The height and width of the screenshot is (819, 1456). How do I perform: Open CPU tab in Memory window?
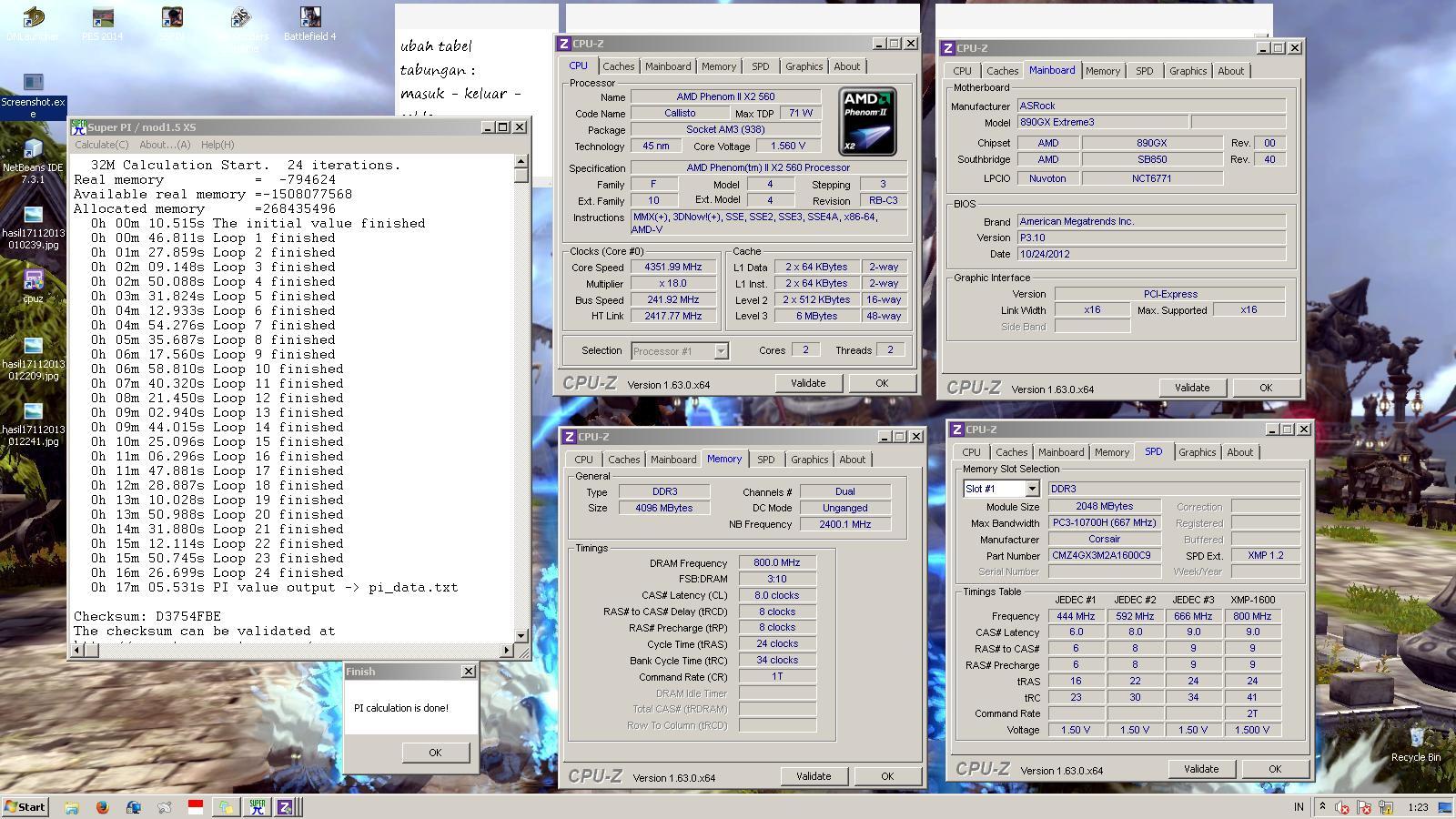click(583, 460)
